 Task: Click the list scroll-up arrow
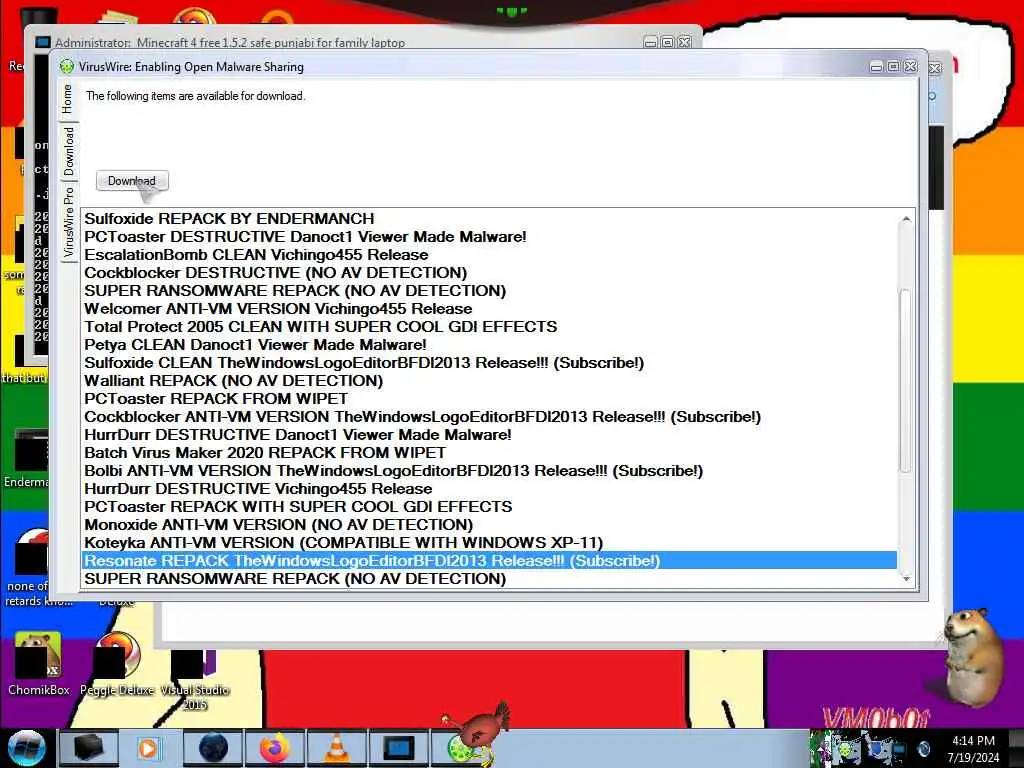(906, 219)
